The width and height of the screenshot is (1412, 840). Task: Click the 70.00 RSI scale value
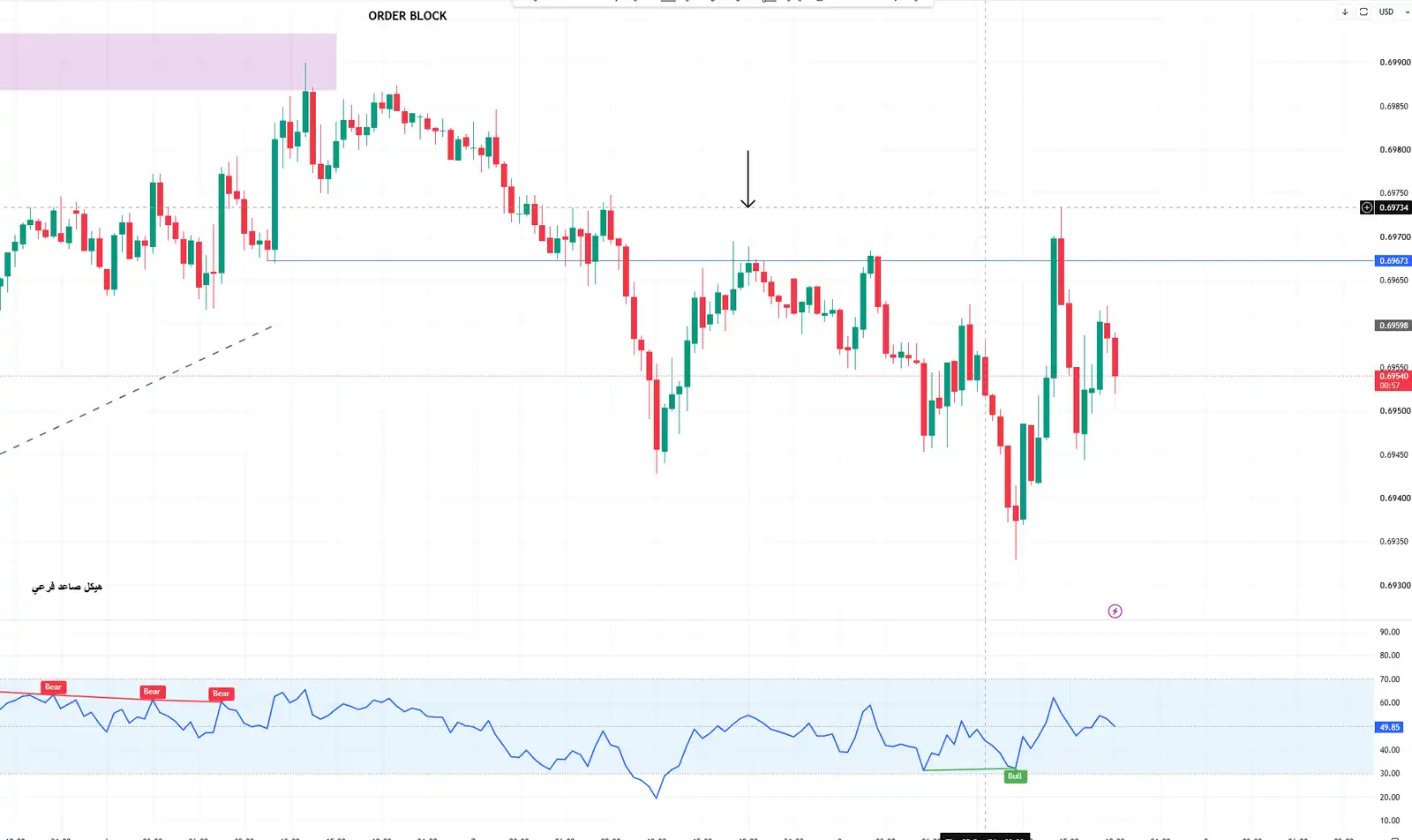pos(1390,679)
